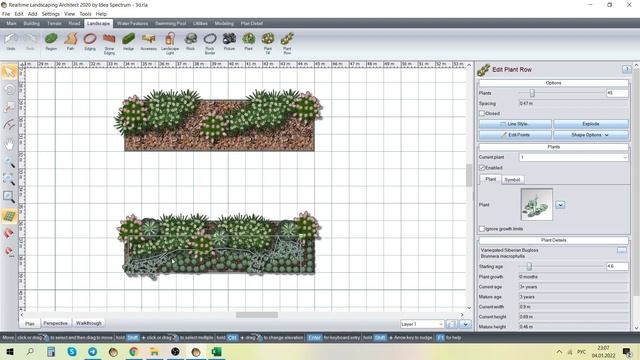The height and width of the screenshot is (360, 640).
Task: Select the Picture tool
Action: (x=229, y=42)
